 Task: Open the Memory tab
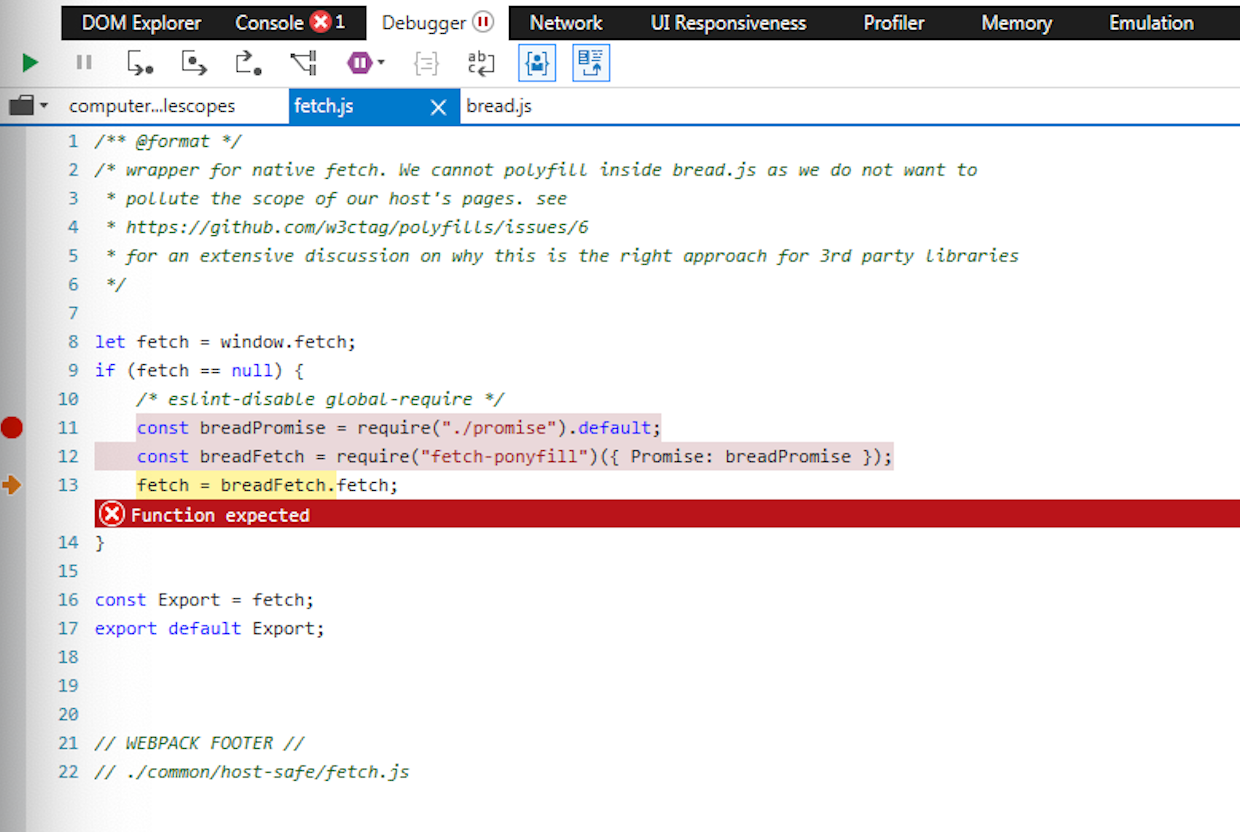click(x=1016, y=22)
